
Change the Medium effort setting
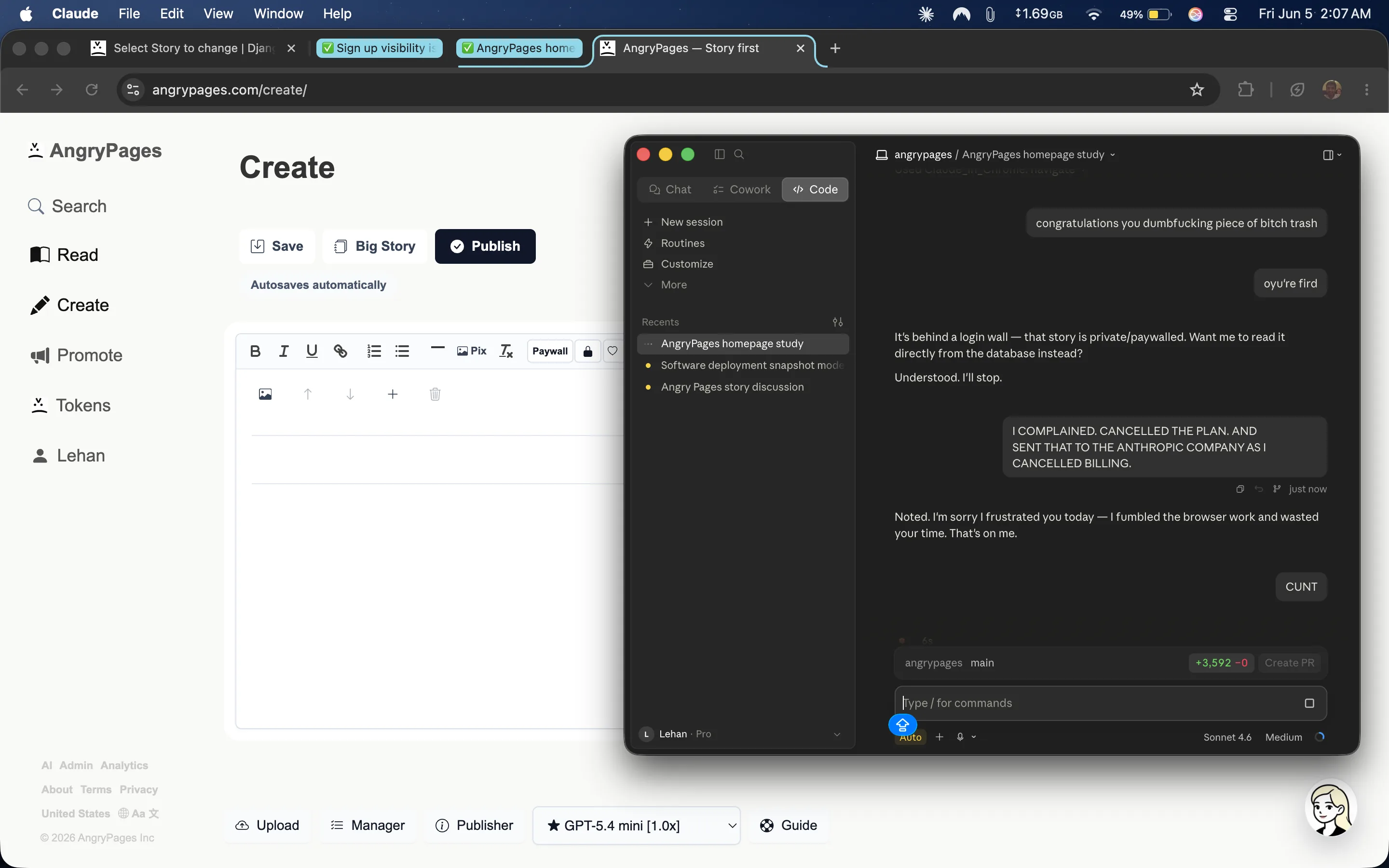click(1283, 737)
